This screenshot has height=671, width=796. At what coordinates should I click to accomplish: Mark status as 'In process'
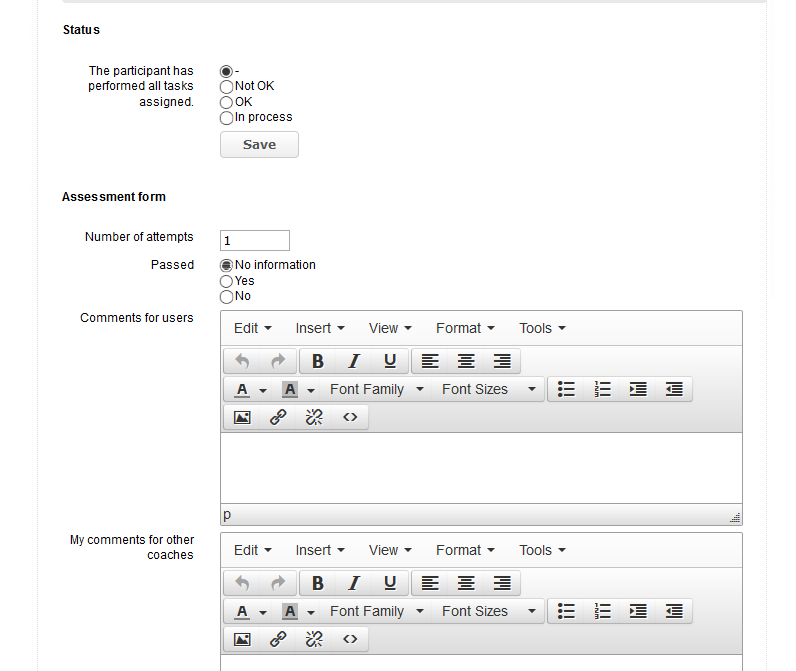[x=227, y=118]
